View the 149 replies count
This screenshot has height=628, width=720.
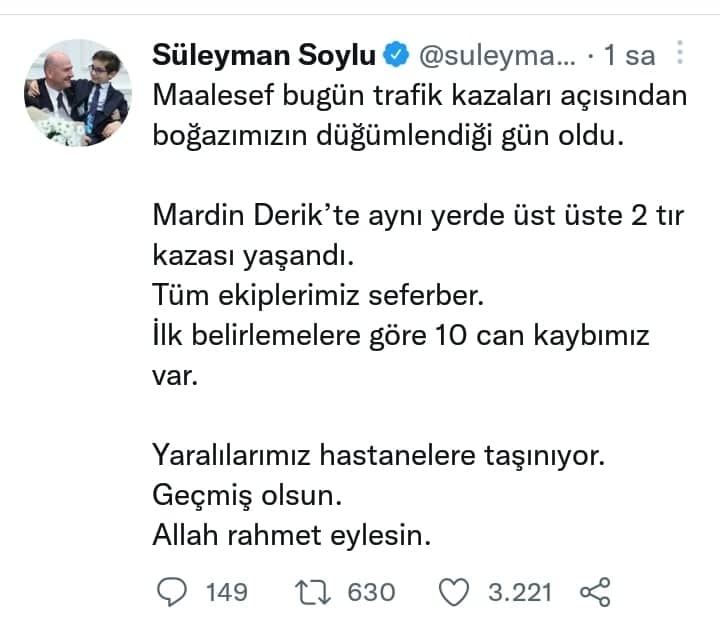click(x=226, y=592)
